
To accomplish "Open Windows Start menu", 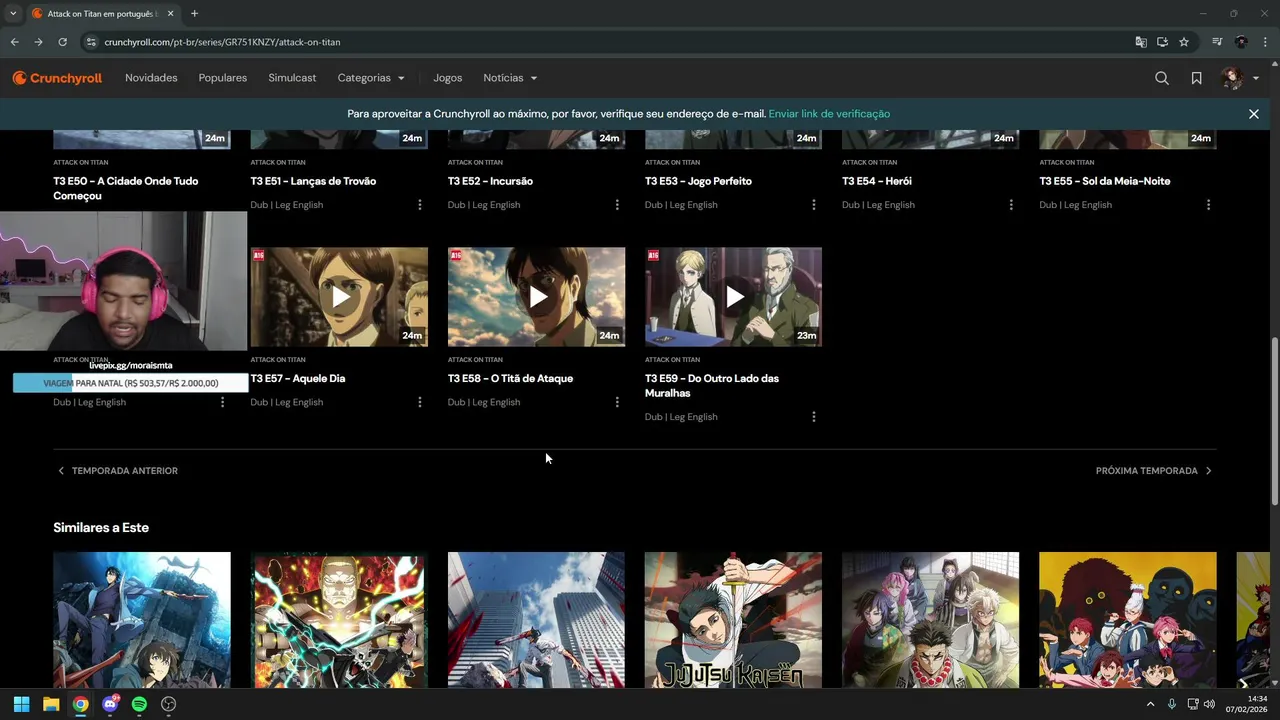I will click(21, 704).
